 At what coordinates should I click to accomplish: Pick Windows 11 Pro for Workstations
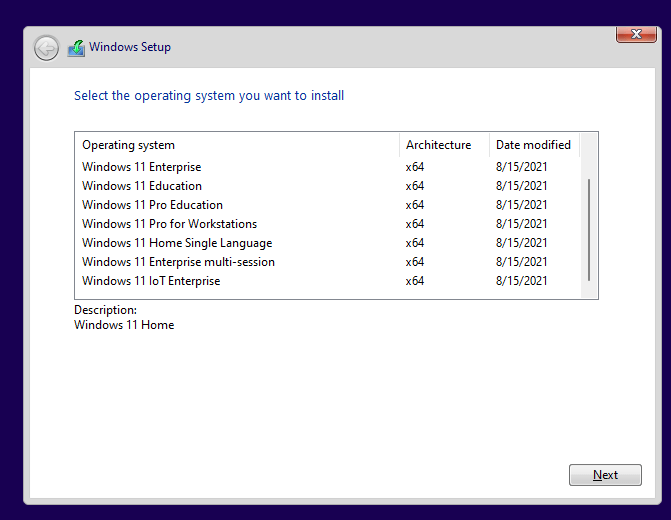point(169,224)
